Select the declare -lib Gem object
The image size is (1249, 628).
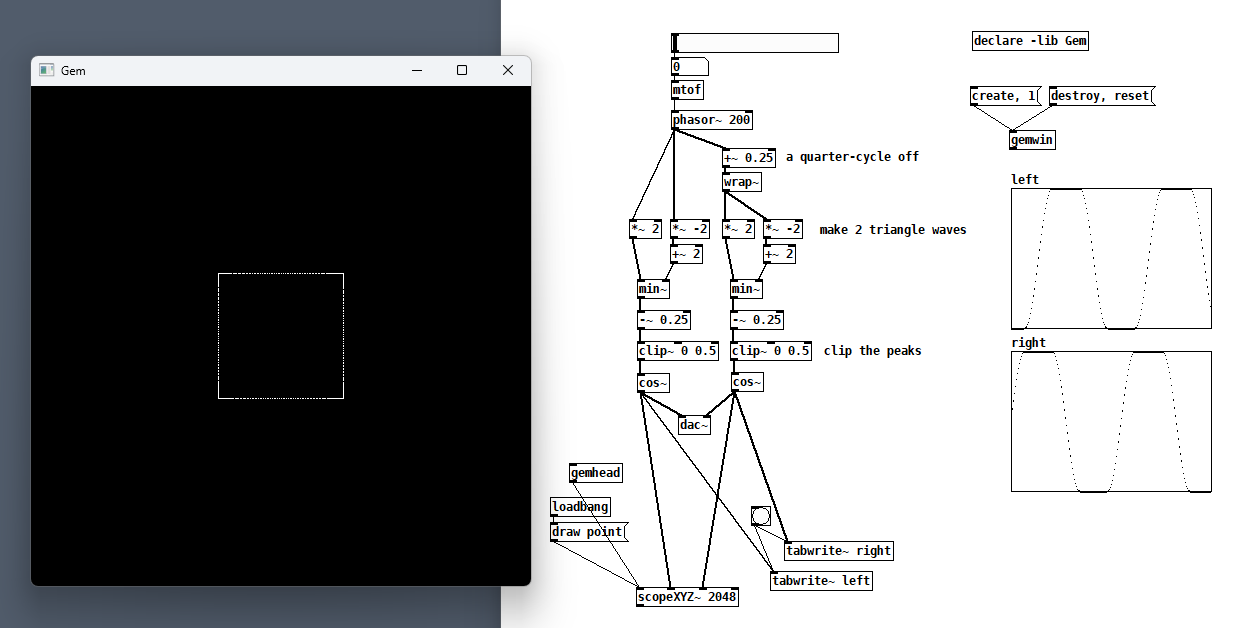1030,41
